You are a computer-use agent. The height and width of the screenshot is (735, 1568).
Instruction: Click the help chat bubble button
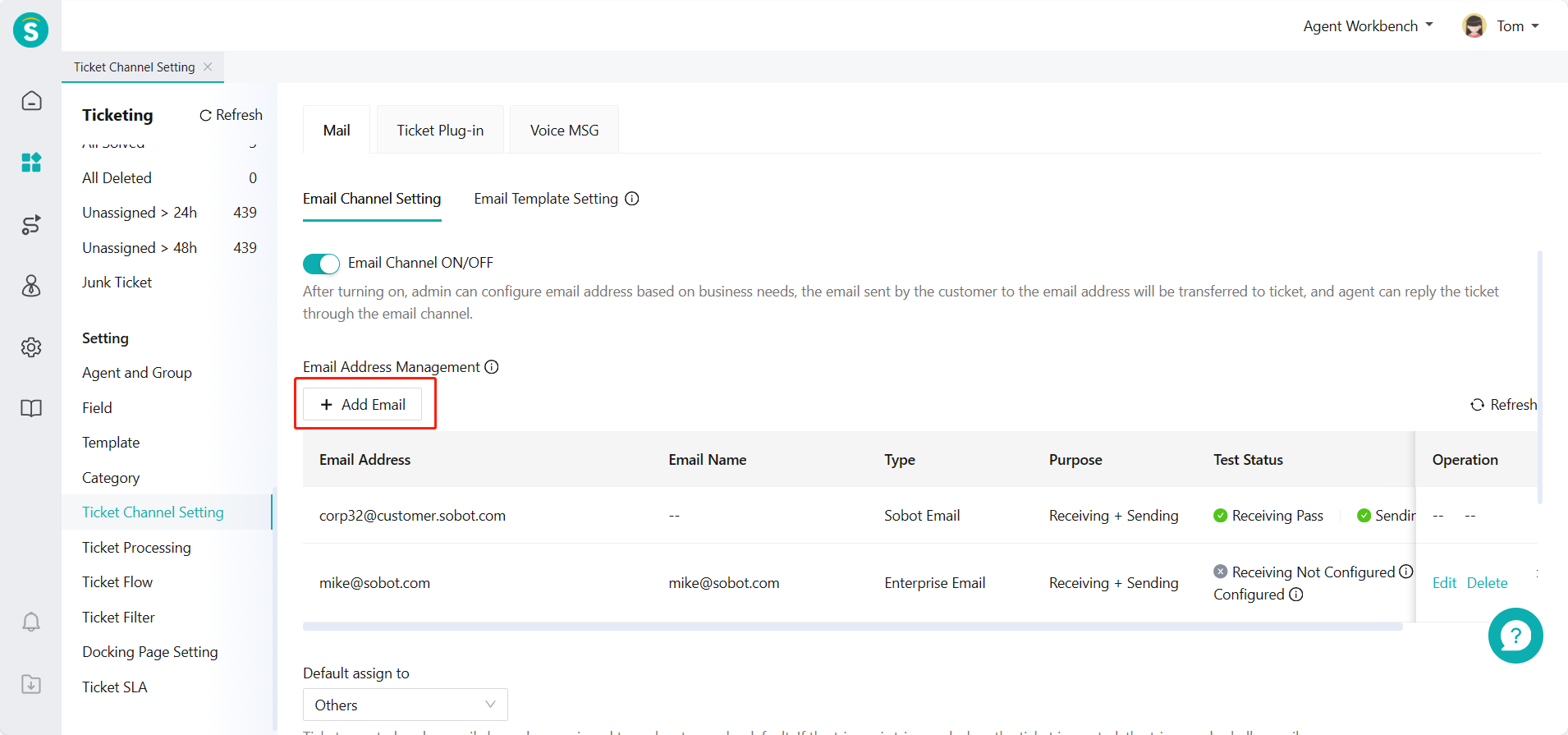(1515, 636)
